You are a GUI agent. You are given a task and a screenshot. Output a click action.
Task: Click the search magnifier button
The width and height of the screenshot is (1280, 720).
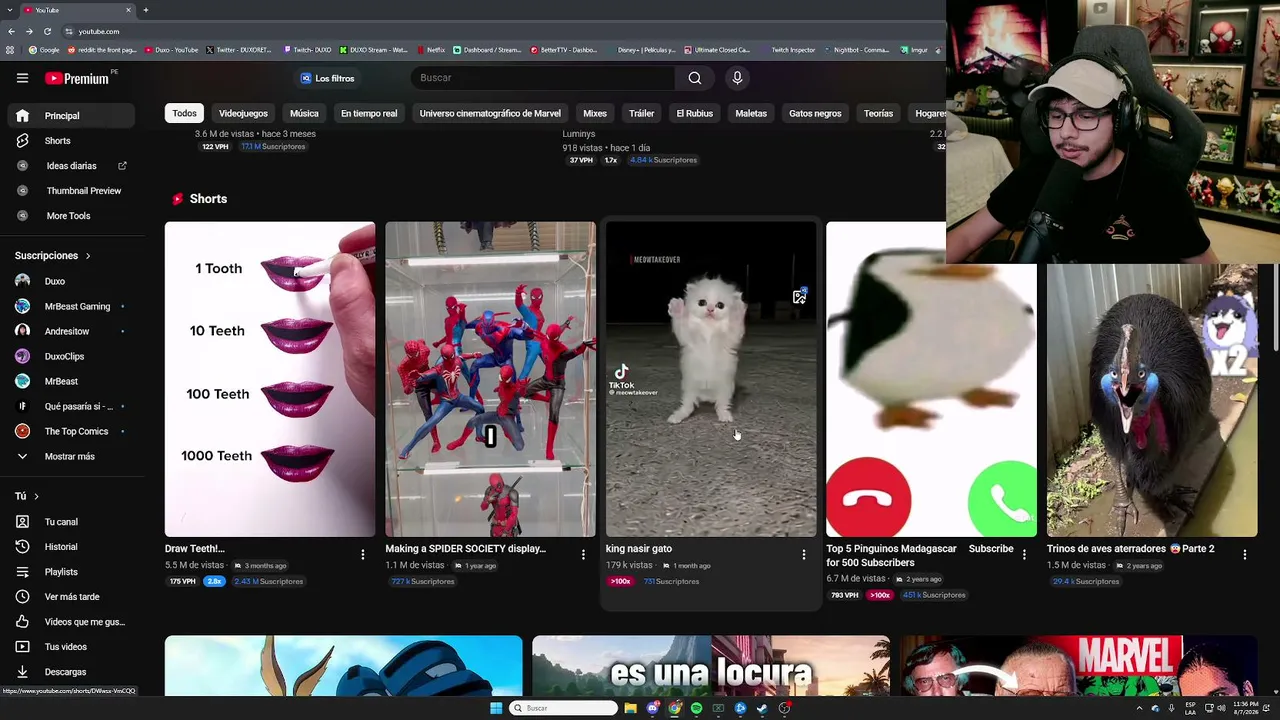694,78
